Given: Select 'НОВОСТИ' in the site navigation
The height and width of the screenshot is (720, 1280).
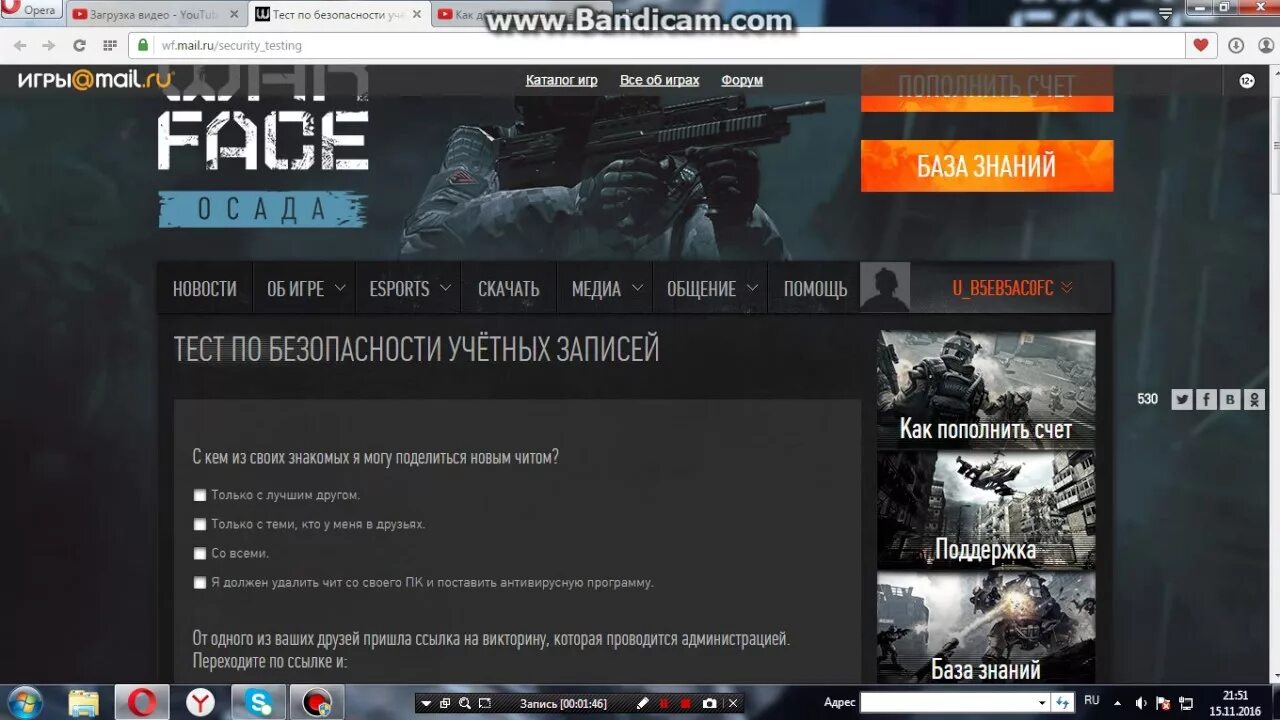Looking at the screenshot, I should (204, 288).
